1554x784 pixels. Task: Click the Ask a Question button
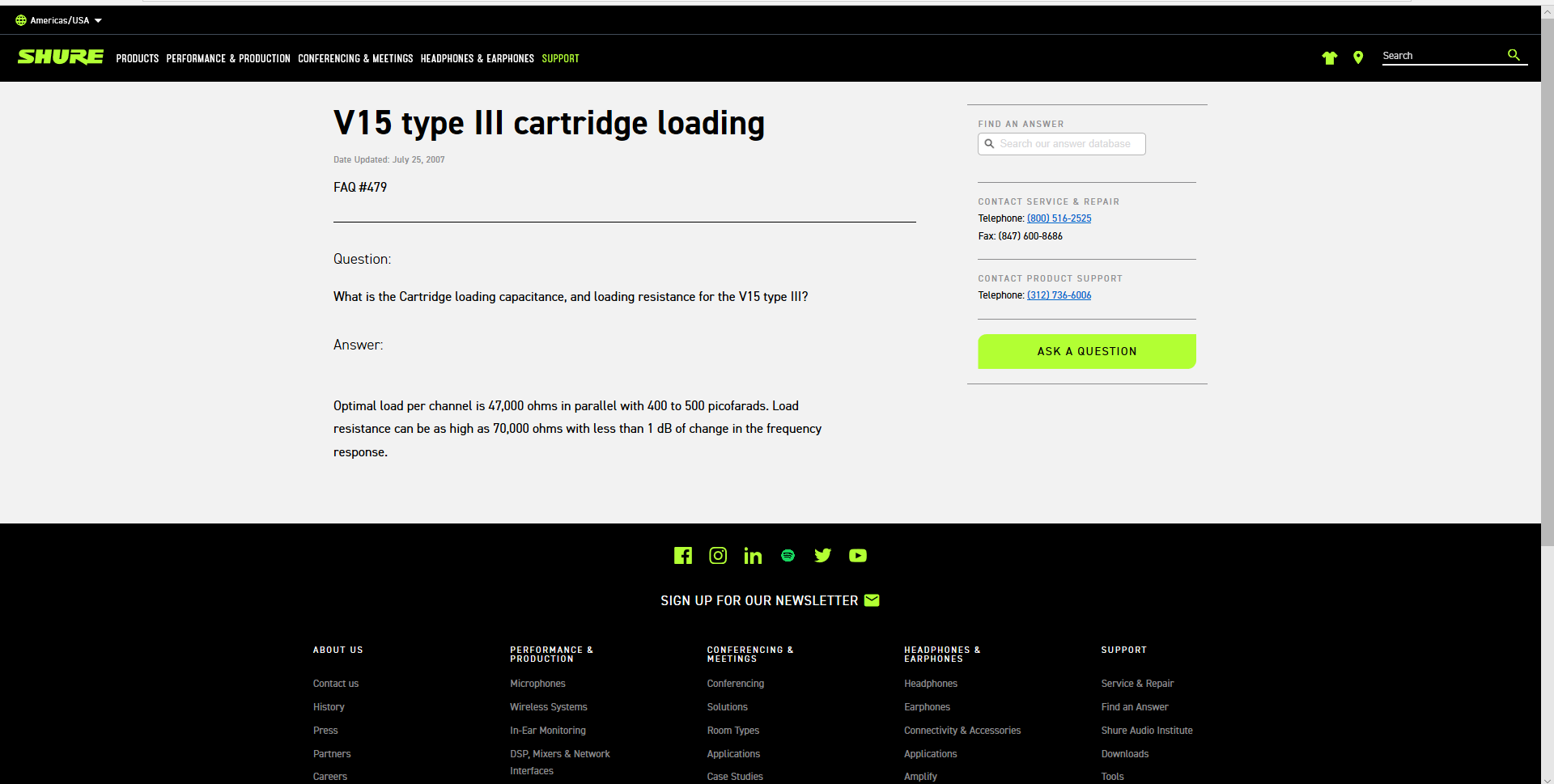(1087, 351)
